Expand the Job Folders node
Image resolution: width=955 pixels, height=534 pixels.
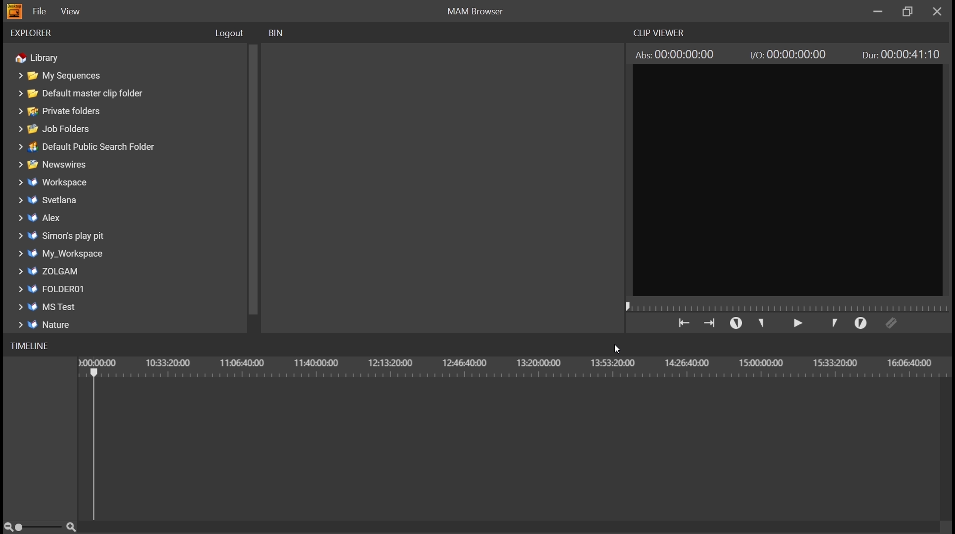coord(21,129)
